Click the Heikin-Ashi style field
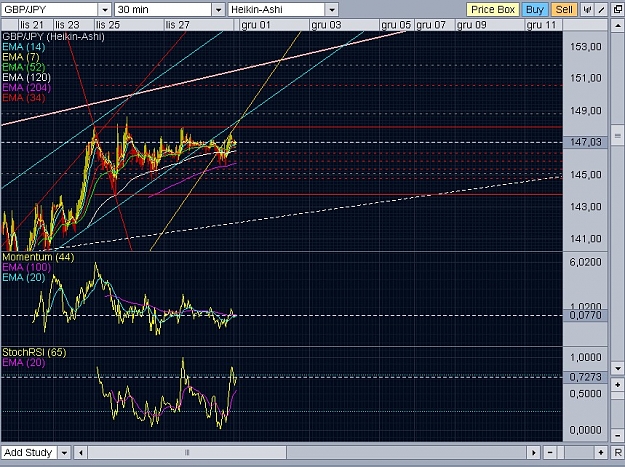This screenshot has height=467, width=625. coord(276,10)
